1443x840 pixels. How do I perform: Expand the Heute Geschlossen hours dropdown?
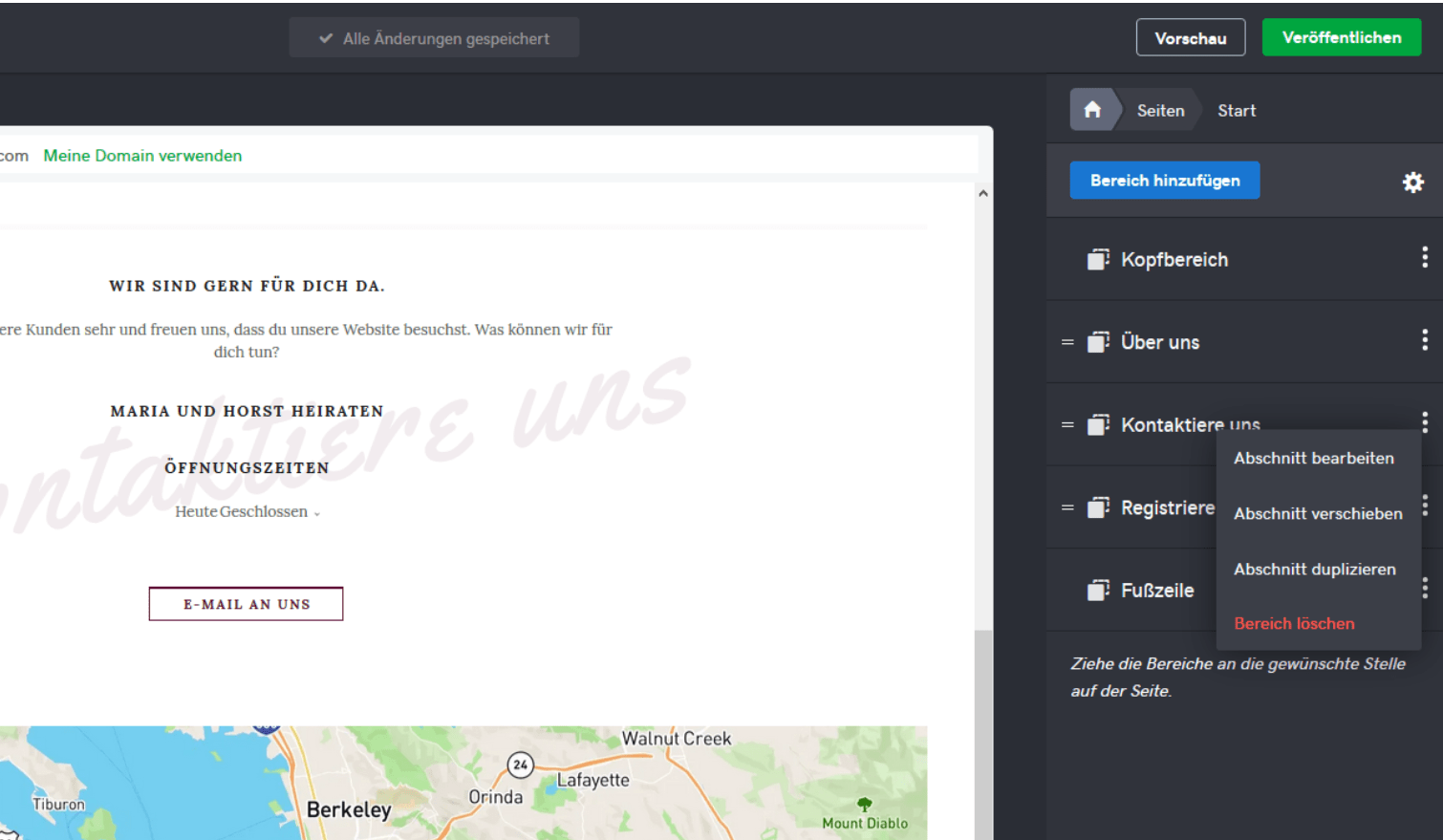click(x=247, y=512)
